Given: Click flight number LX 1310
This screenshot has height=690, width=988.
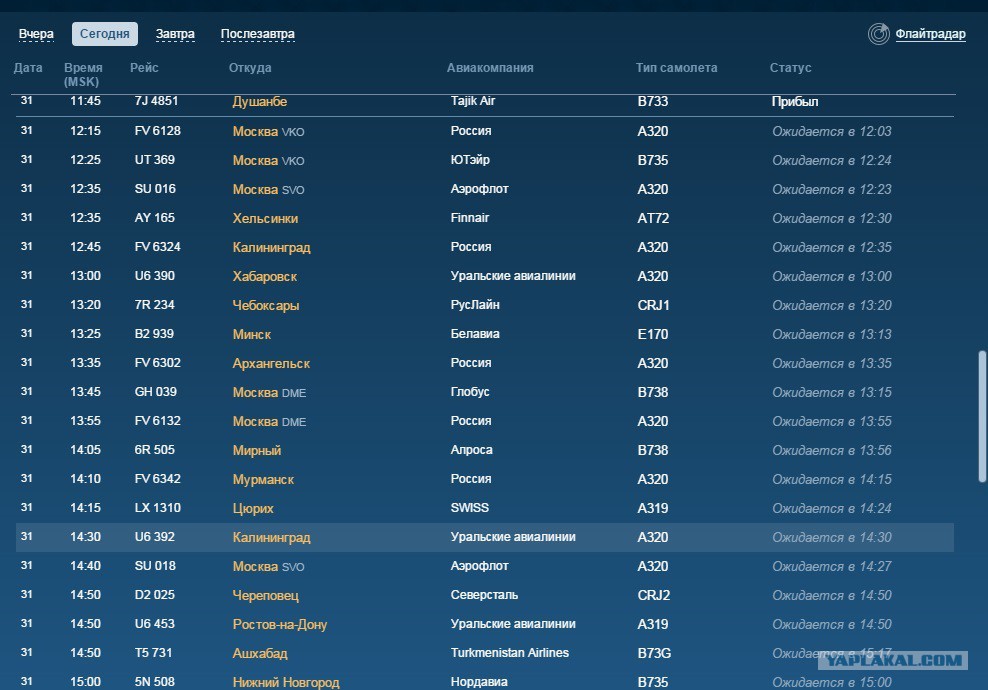Looking at the screenshot, I should [x=158, y=508].
